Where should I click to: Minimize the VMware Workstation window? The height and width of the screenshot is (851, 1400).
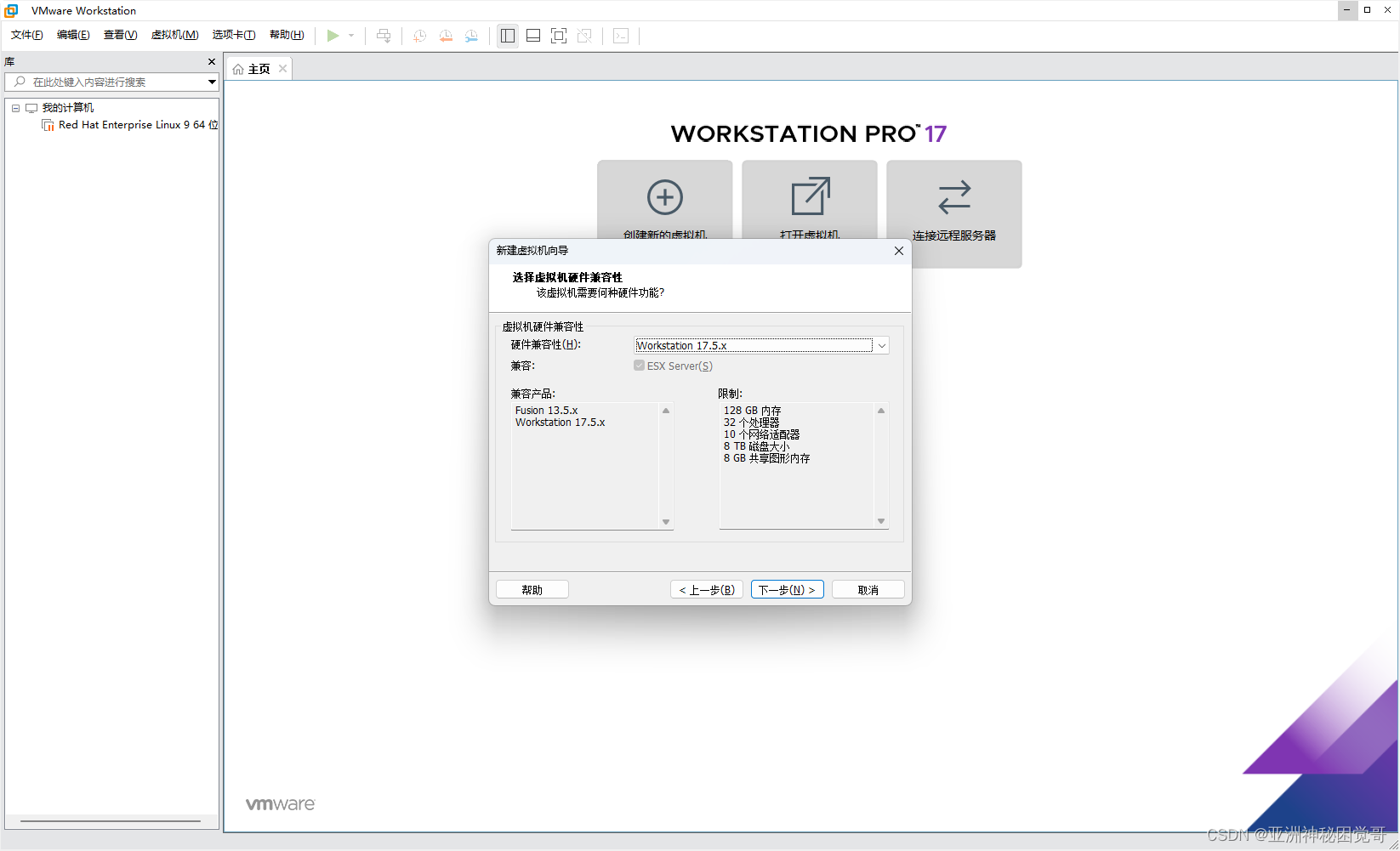tap(1347, 10)
